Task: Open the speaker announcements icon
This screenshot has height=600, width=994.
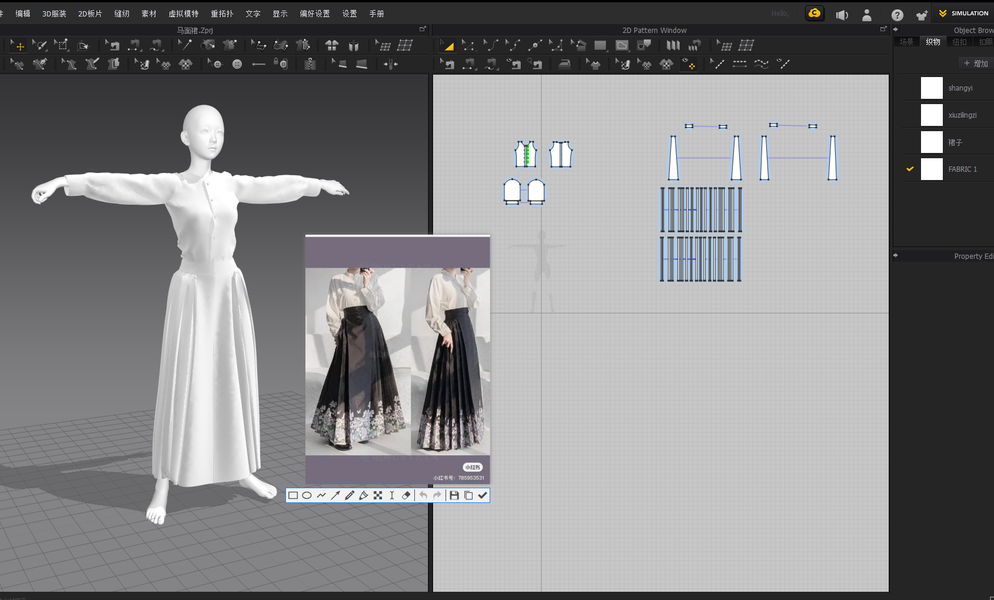Action: click(842, 15)
